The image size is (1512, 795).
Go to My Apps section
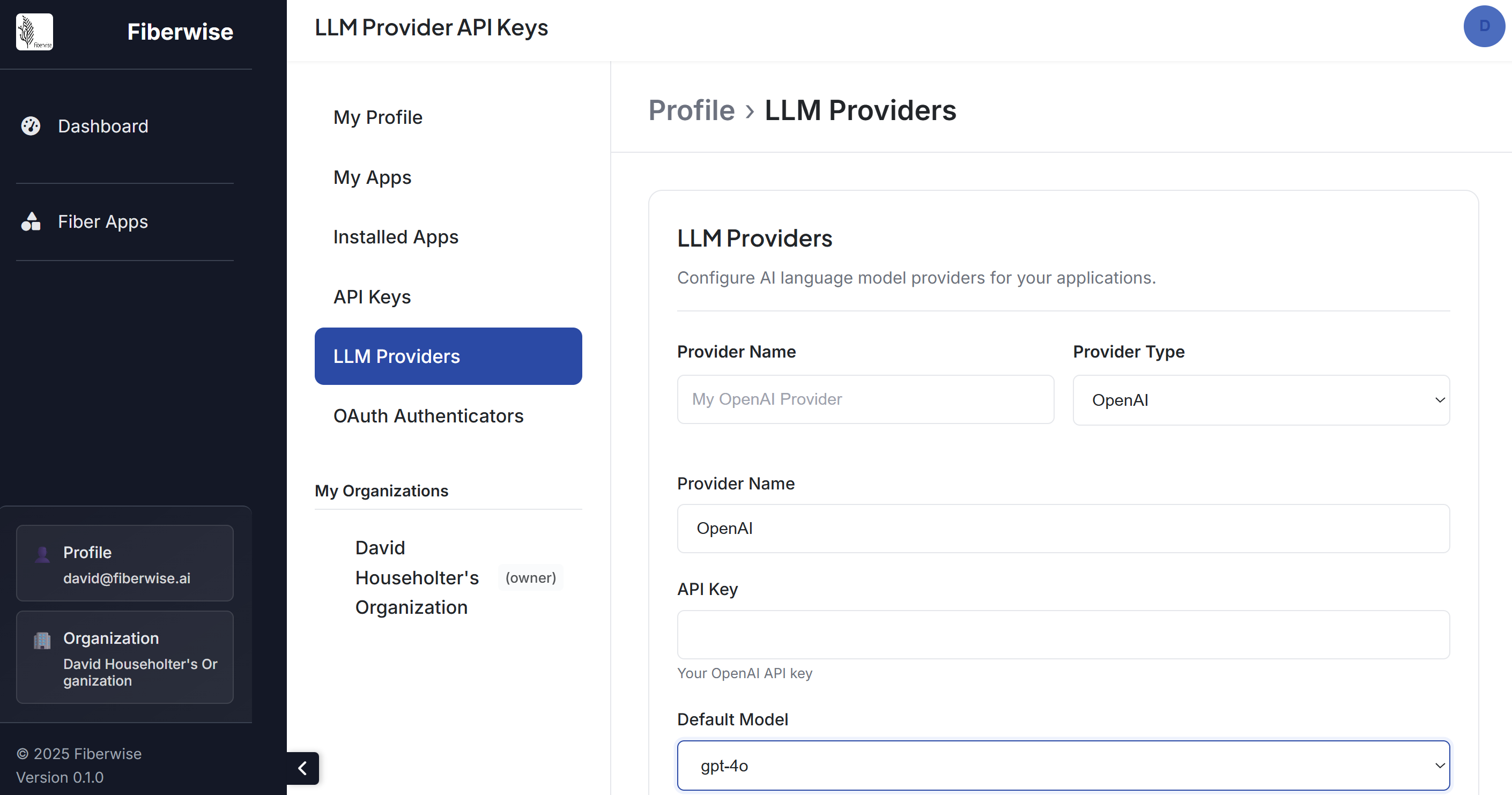click(x=372, y=177)
